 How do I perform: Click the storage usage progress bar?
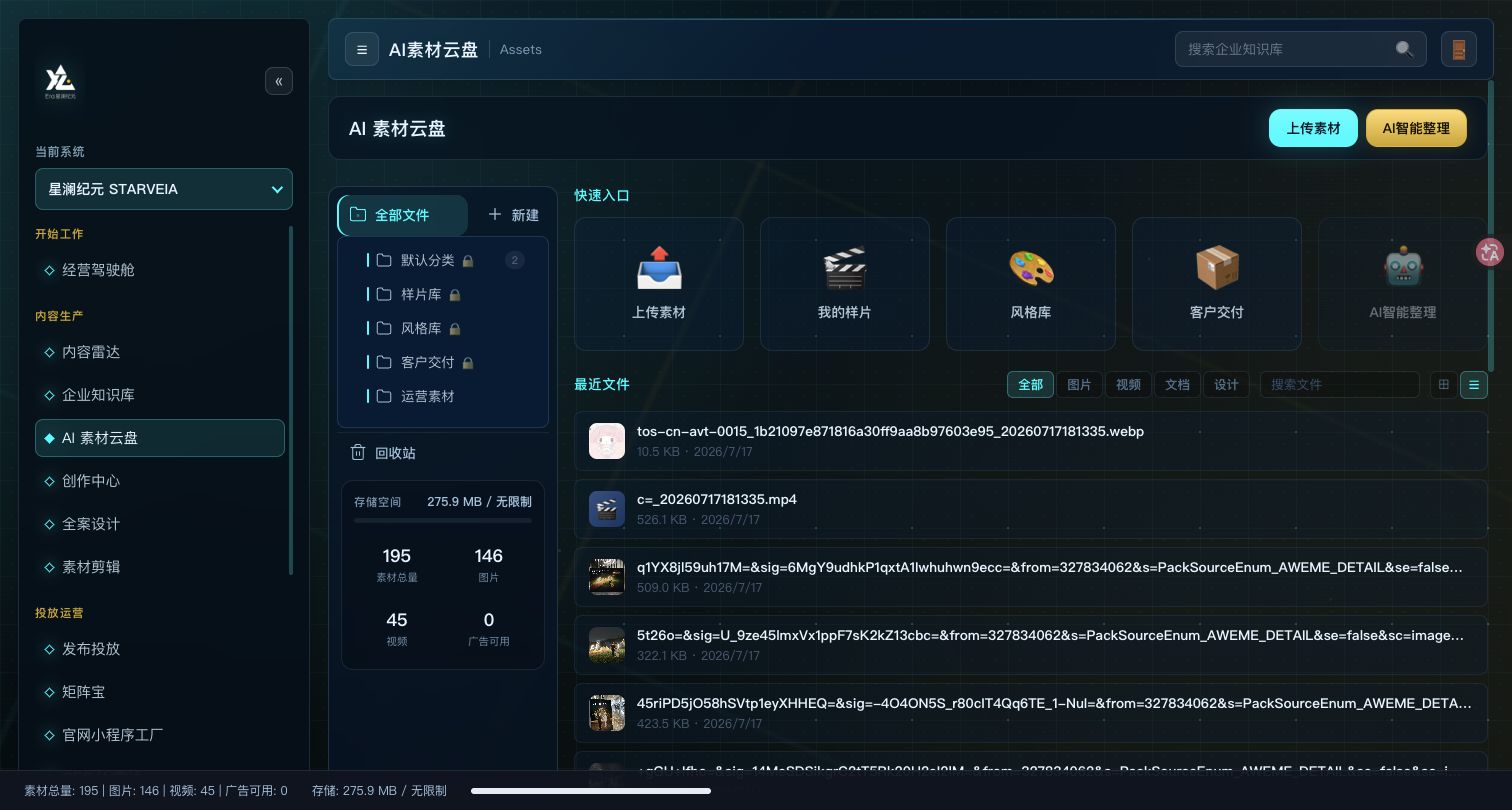[x=443, y=520]
